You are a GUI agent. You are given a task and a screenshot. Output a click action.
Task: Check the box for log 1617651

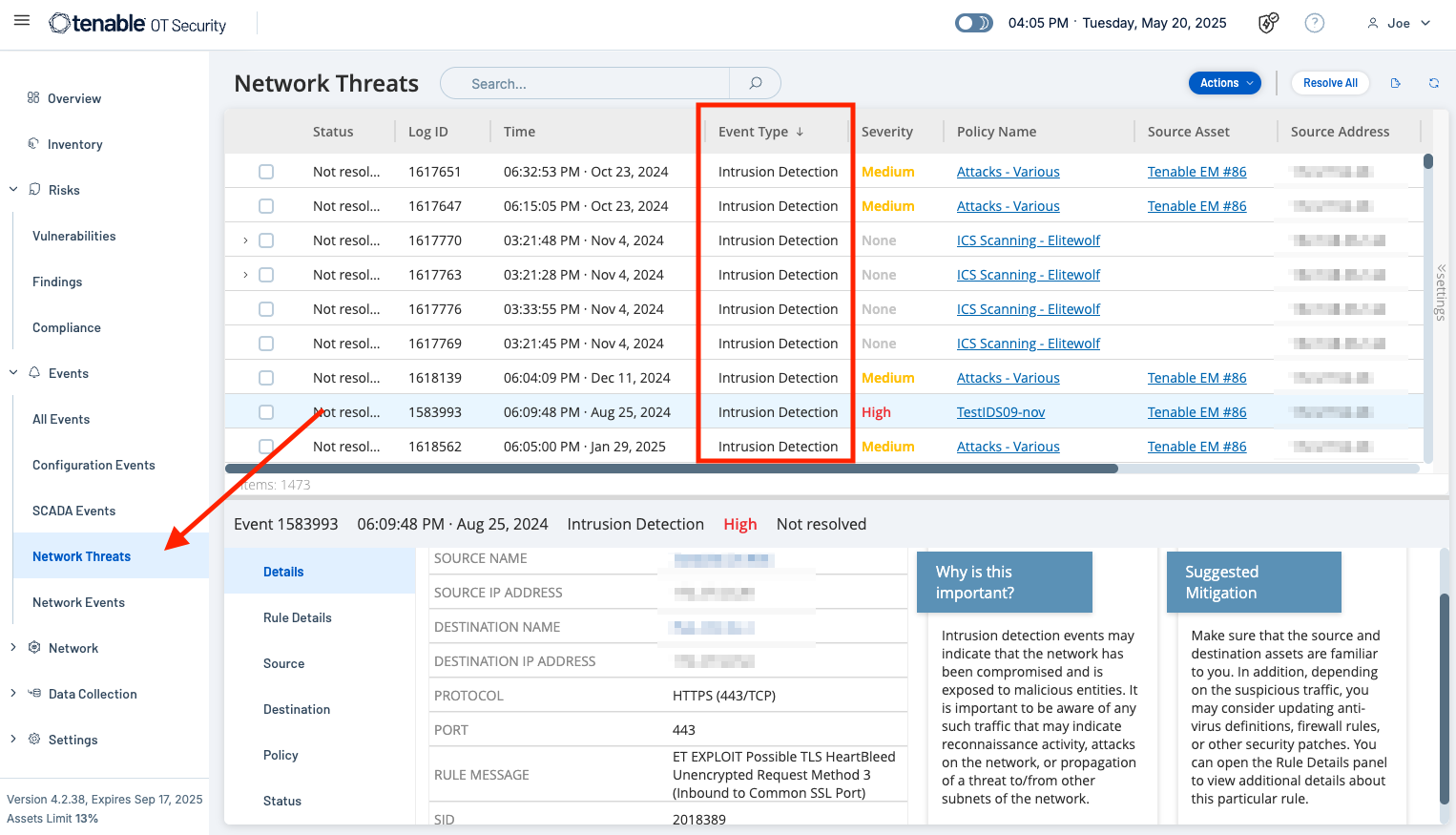click(266, 172)
